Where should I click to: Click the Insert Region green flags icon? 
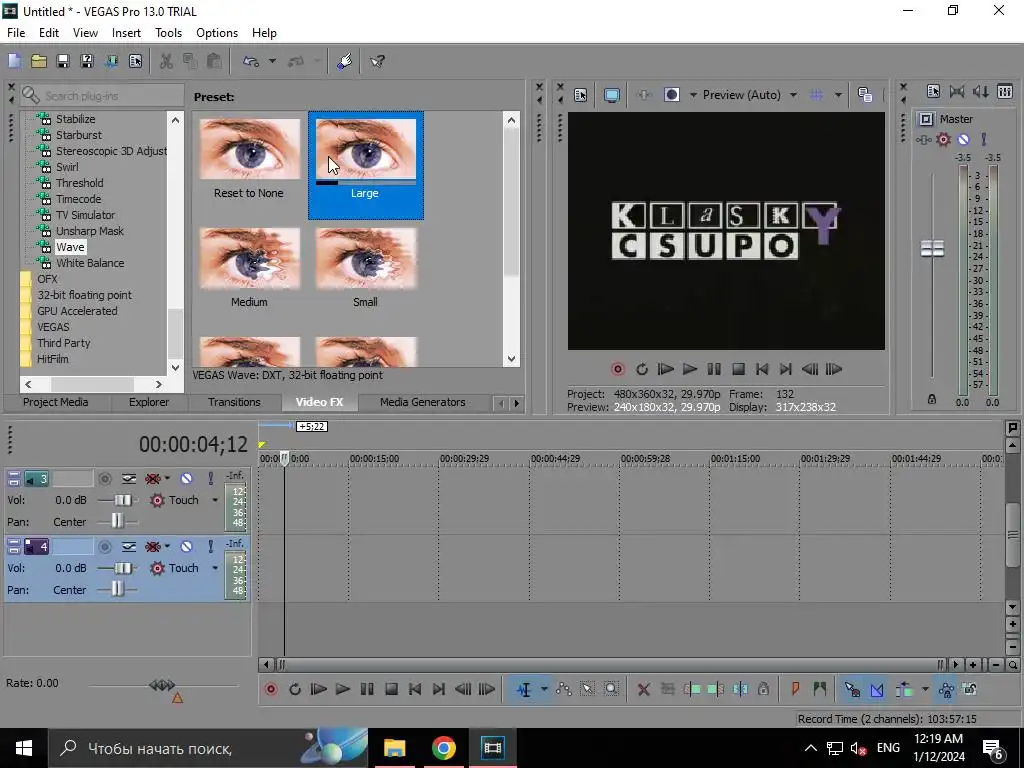pos(820,689)
